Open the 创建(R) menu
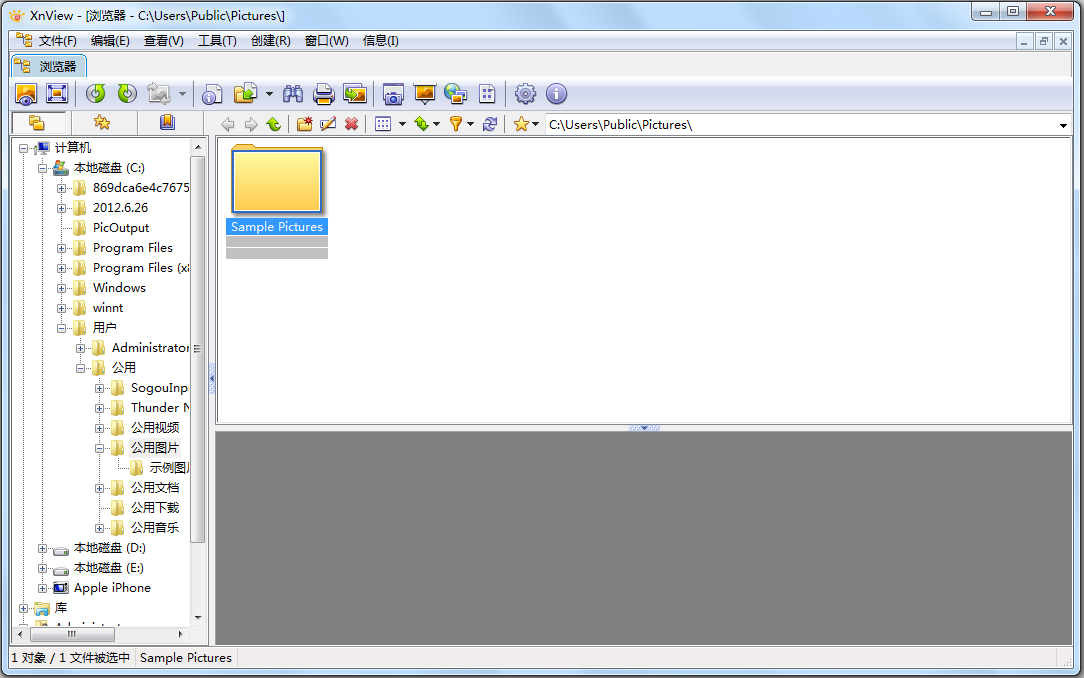Viewport: 1084px width, 678px height. (270, 41)
